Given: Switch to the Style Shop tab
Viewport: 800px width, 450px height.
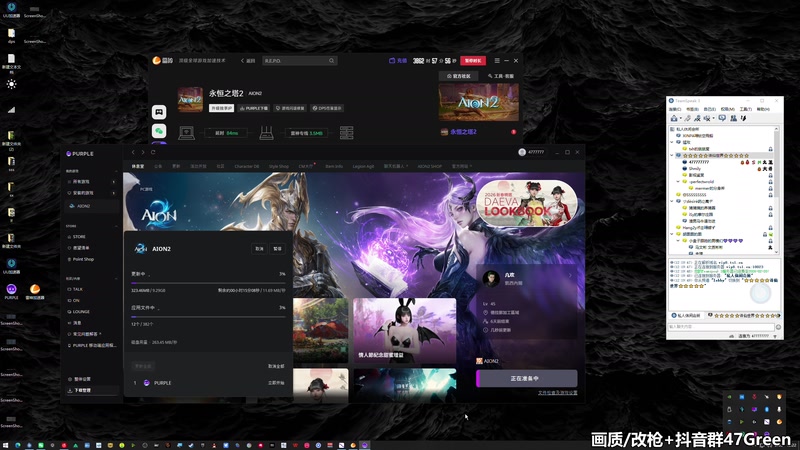Looking at the screenshot, I should coord(279,166).
